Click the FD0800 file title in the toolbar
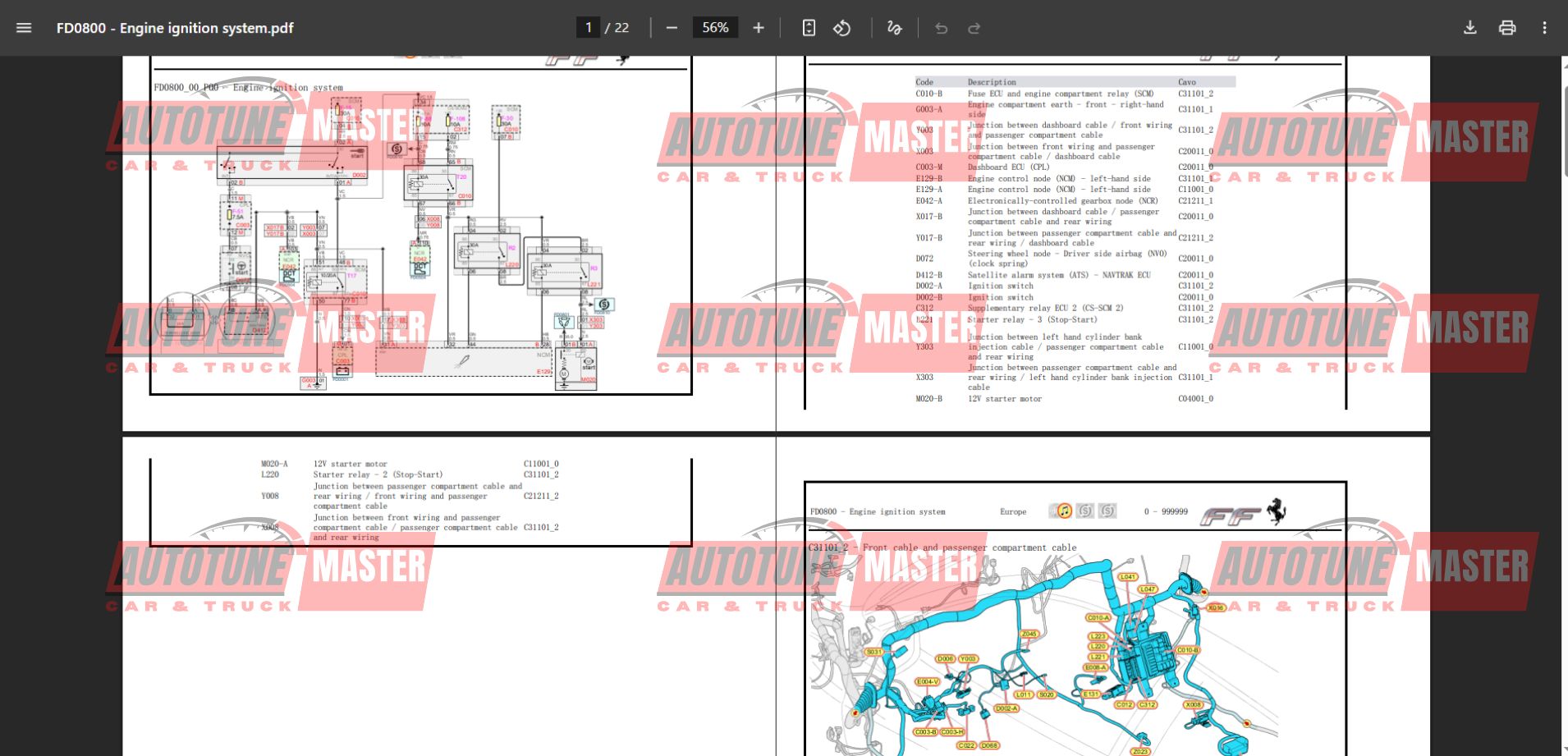The image size is (1568, 756). (x=175, y=28)
